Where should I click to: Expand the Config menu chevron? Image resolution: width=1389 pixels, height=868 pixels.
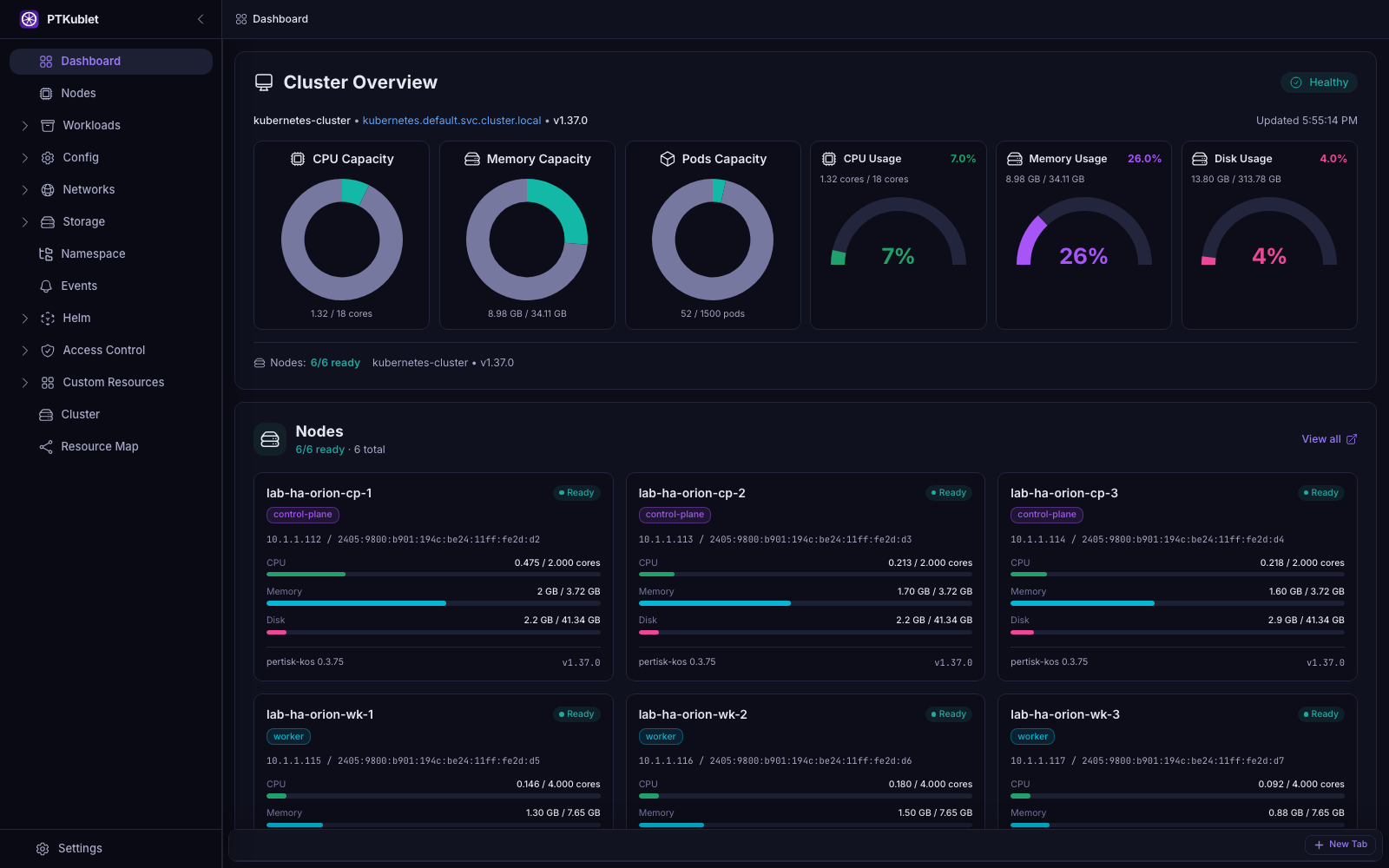(x=25, y=158)
